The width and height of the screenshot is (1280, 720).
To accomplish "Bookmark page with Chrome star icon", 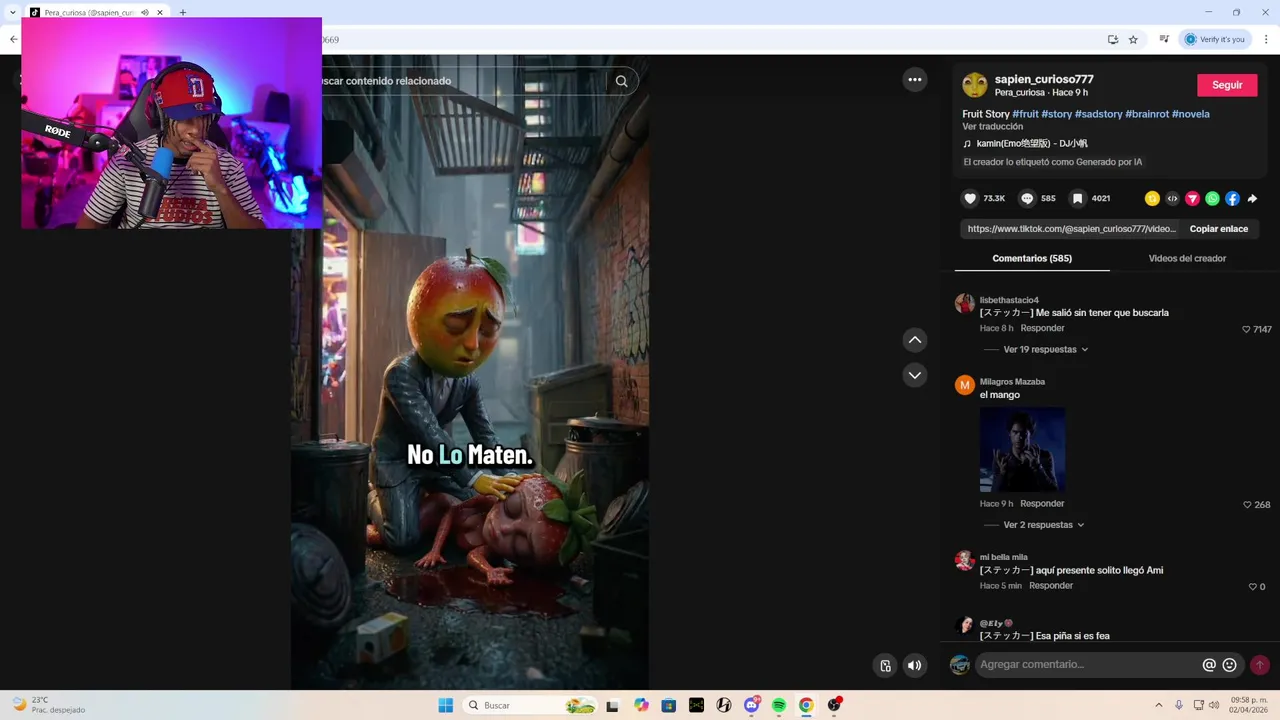I will [x=1133, y=39].
